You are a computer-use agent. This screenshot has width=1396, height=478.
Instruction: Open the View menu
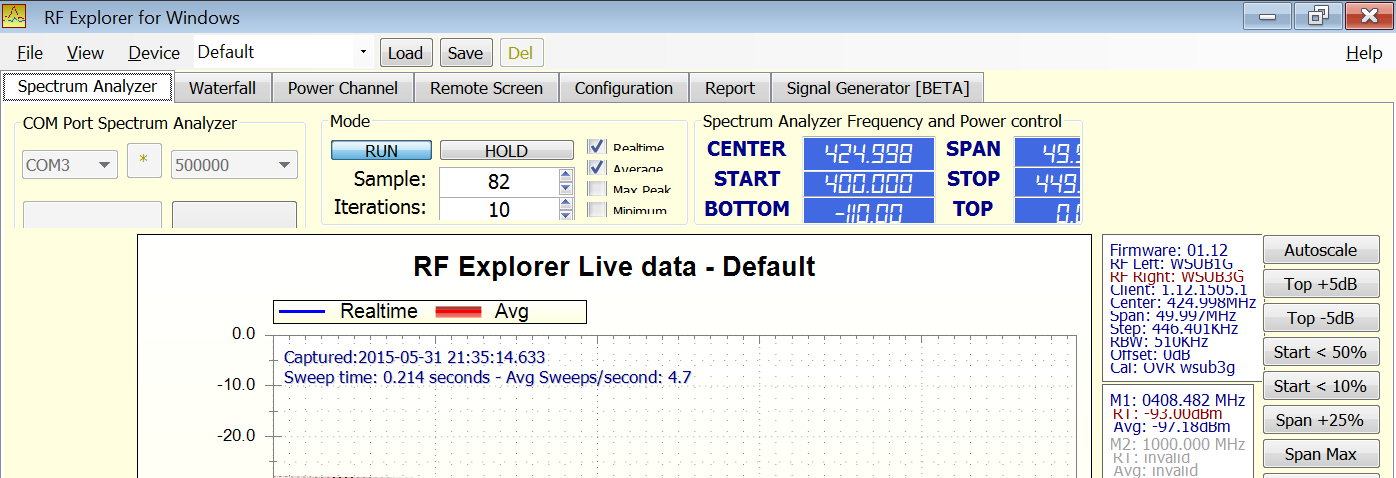pos(86,53)
